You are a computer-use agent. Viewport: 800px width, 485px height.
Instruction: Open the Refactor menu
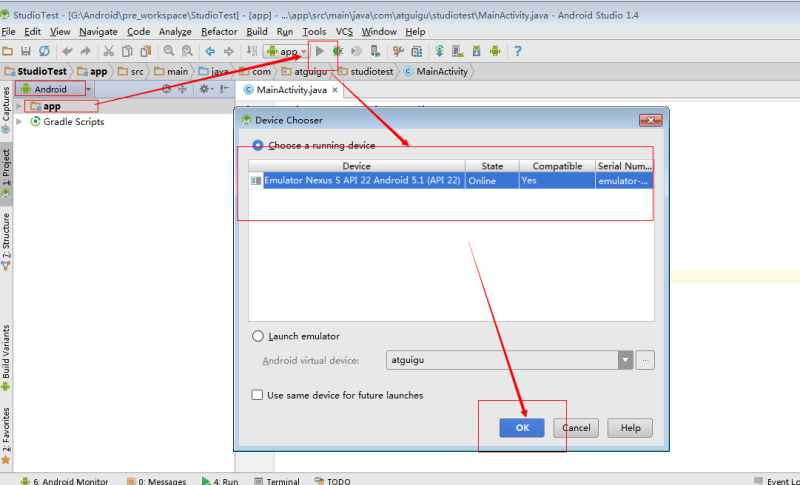[x=219, y=32]
